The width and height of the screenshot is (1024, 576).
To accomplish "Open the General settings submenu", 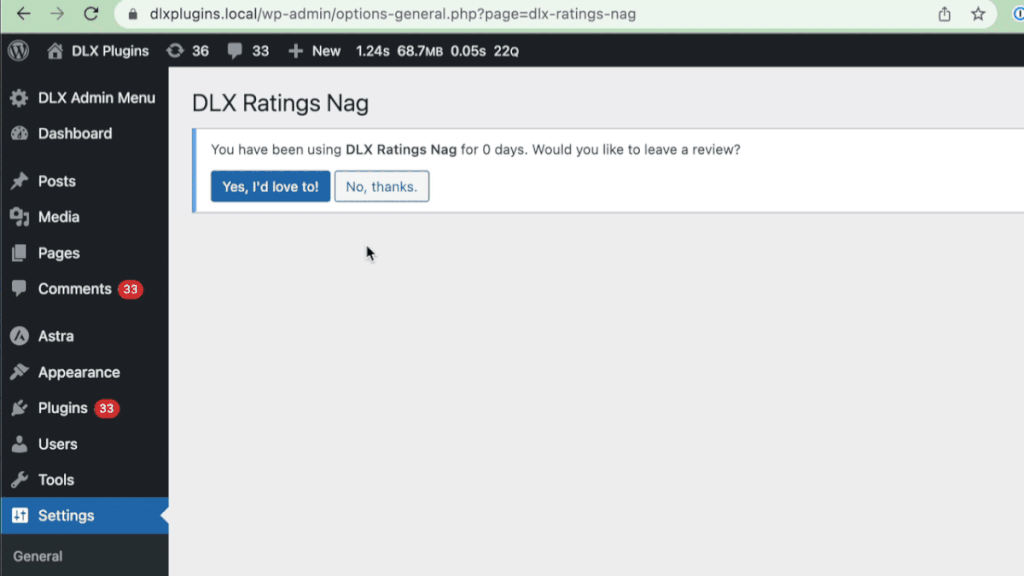I will click(x=38, y=556).
